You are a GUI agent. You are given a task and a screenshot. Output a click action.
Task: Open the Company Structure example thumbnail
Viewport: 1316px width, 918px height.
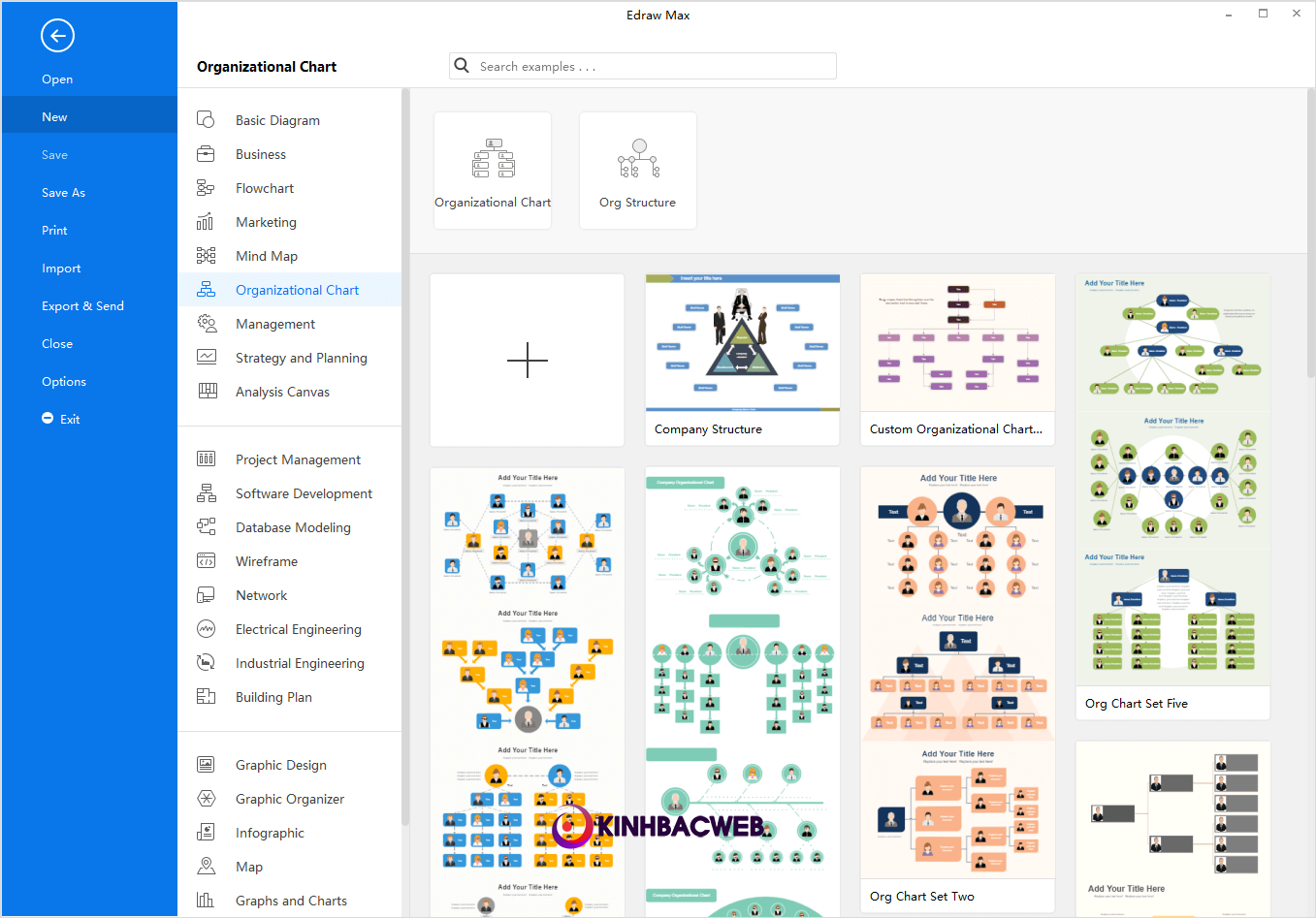click(743, 343)
